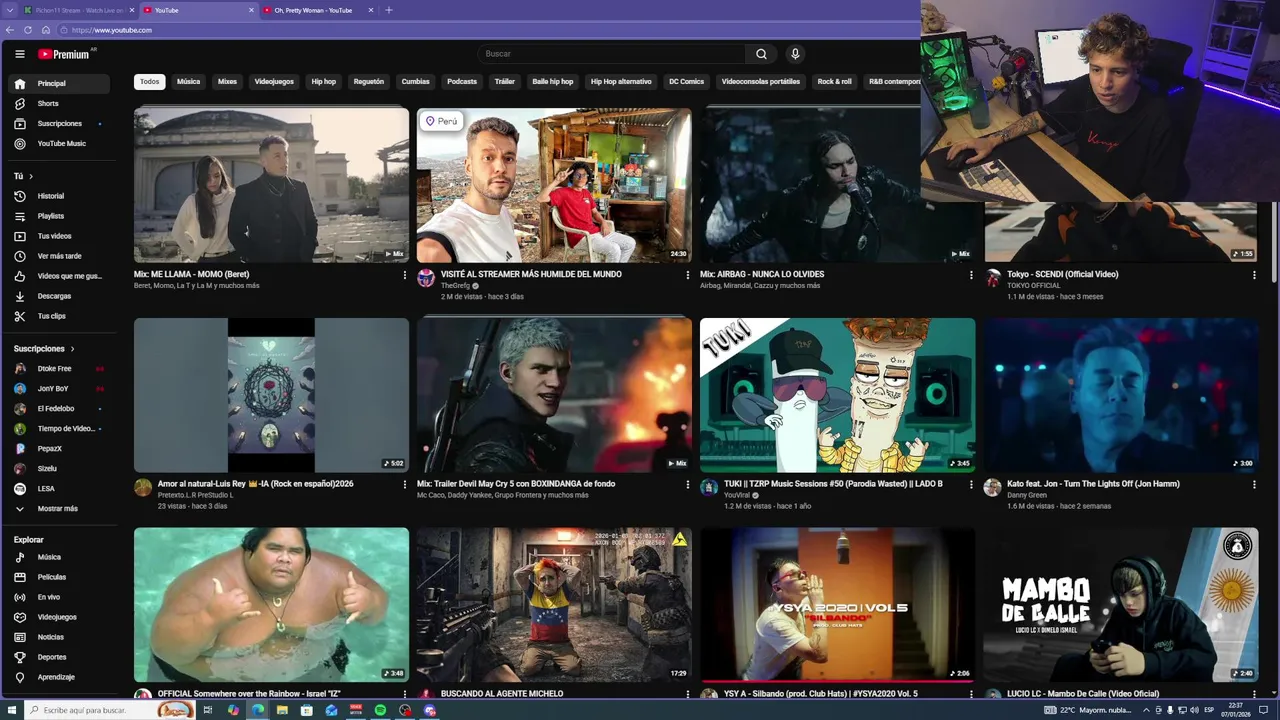Open options menu for Mix: ME LLAMA video
Screen dimensions: 1280x720
(x=405, y=275)
